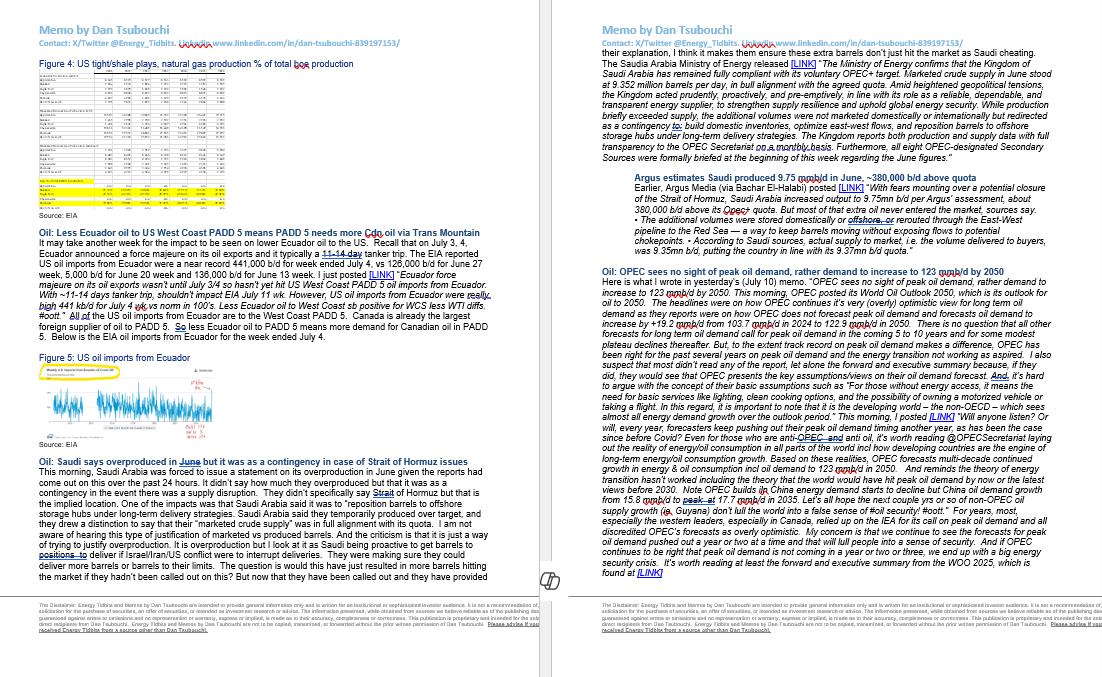
Task: Click the 'Oil: OPEC sees no sight of peak oil demand' heading
Action: tap(803, 271)
